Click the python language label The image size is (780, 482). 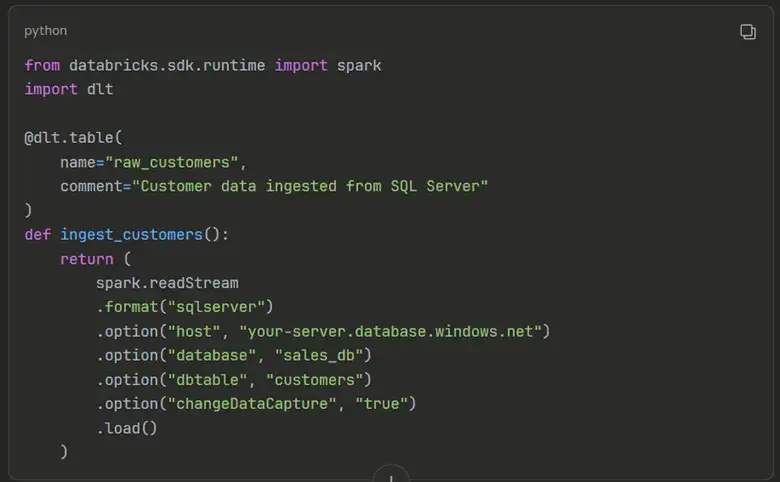tap(45, 31)
